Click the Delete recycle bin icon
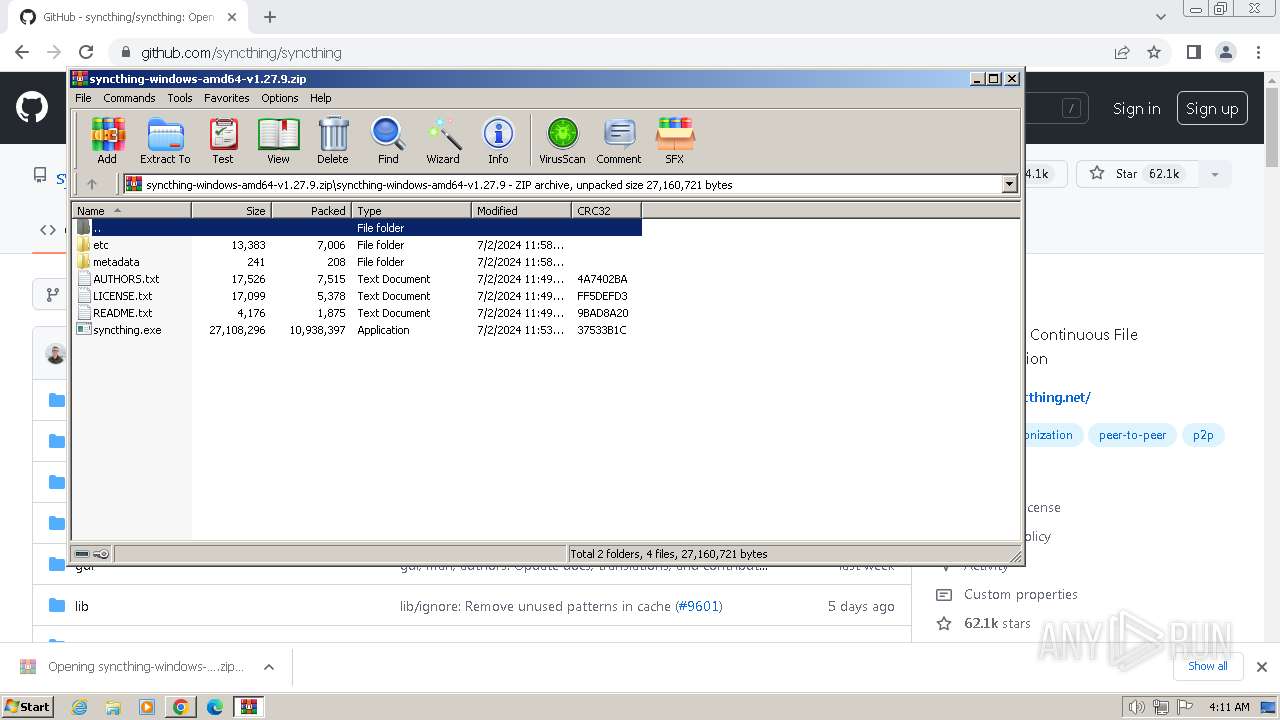This screenshot has height=720, width=1280. tap(333, 140)
